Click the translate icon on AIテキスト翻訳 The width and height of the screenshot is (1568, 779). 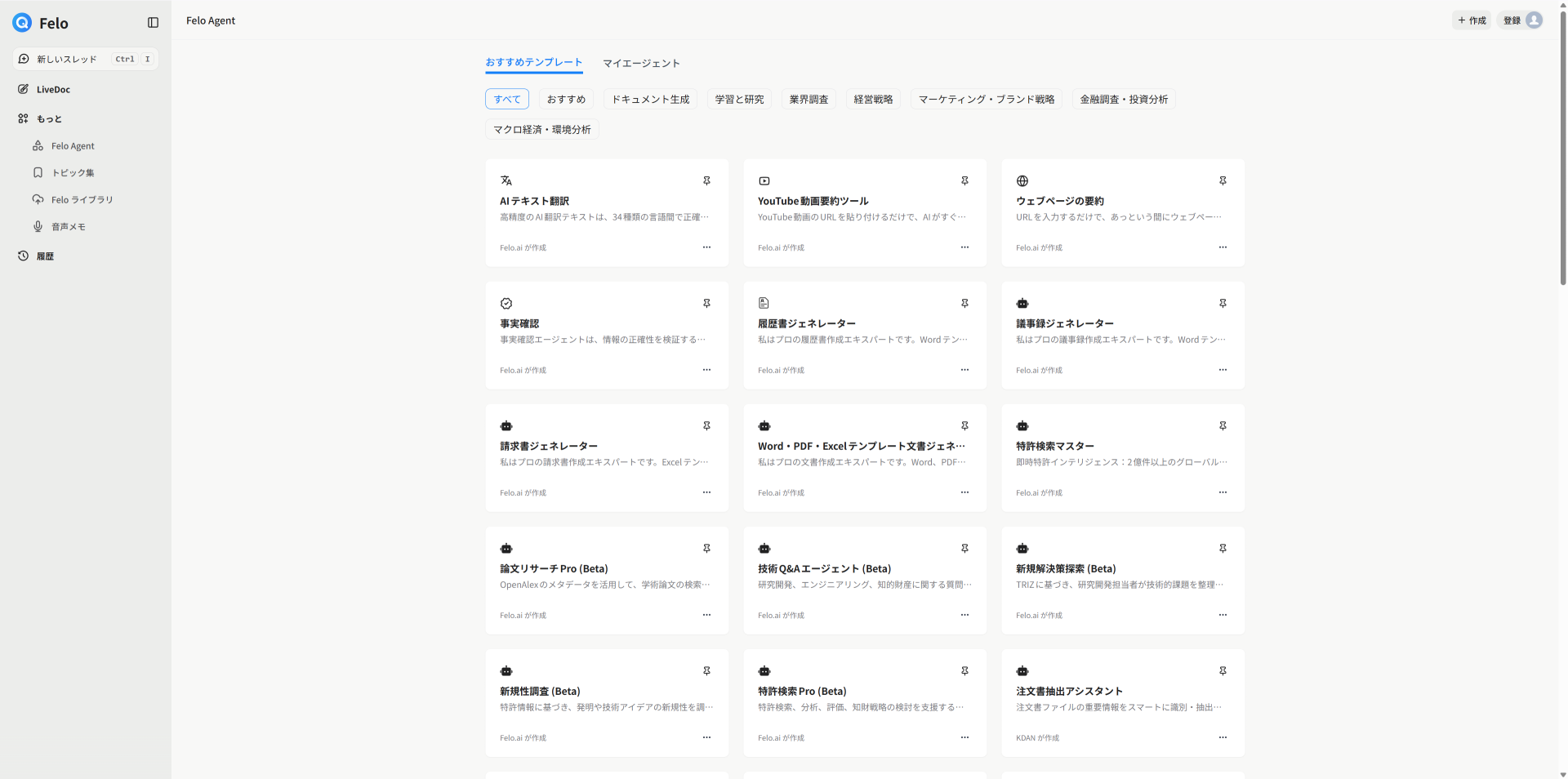pos(506,181)
